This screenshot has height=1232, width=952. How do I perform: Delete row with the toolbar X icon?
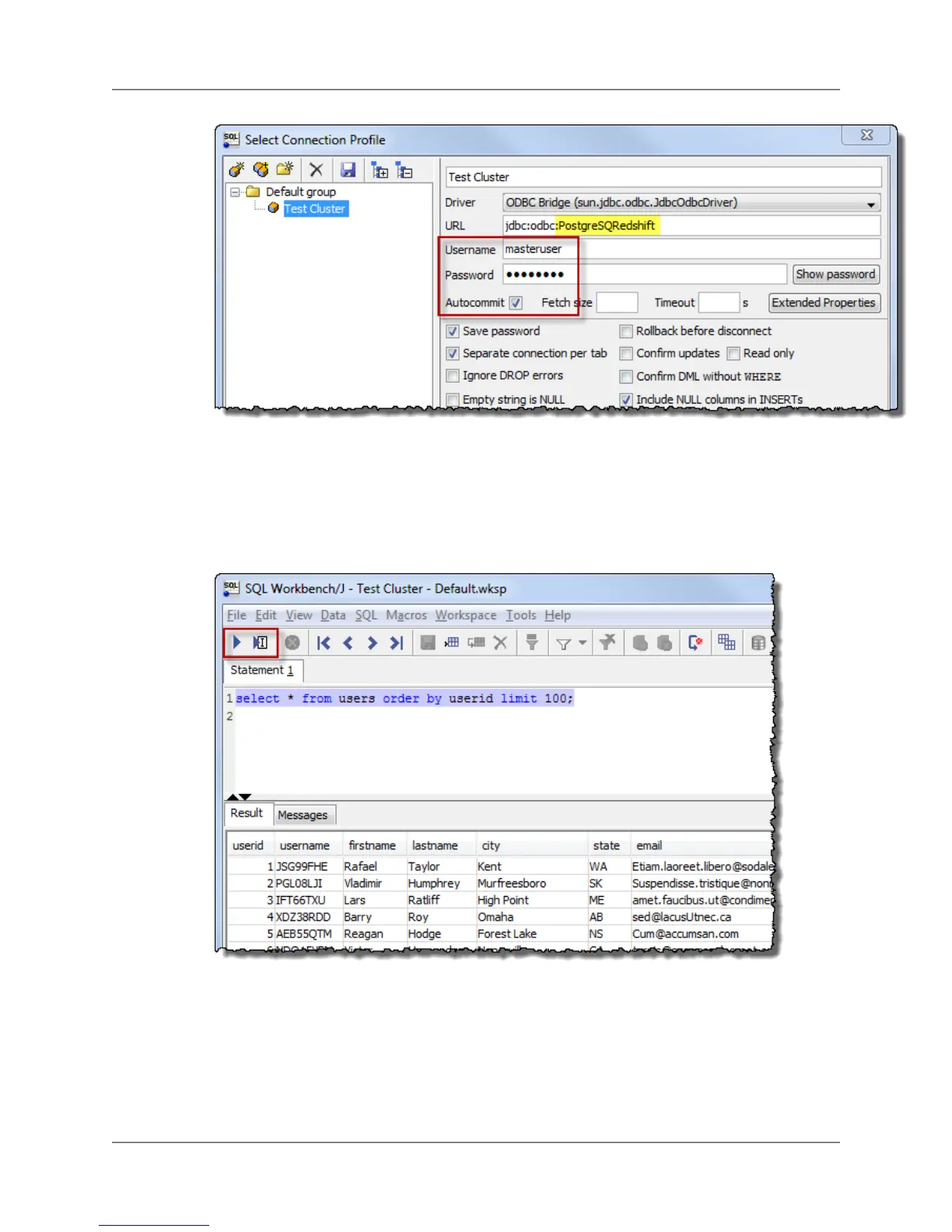(x=500, y=642)
